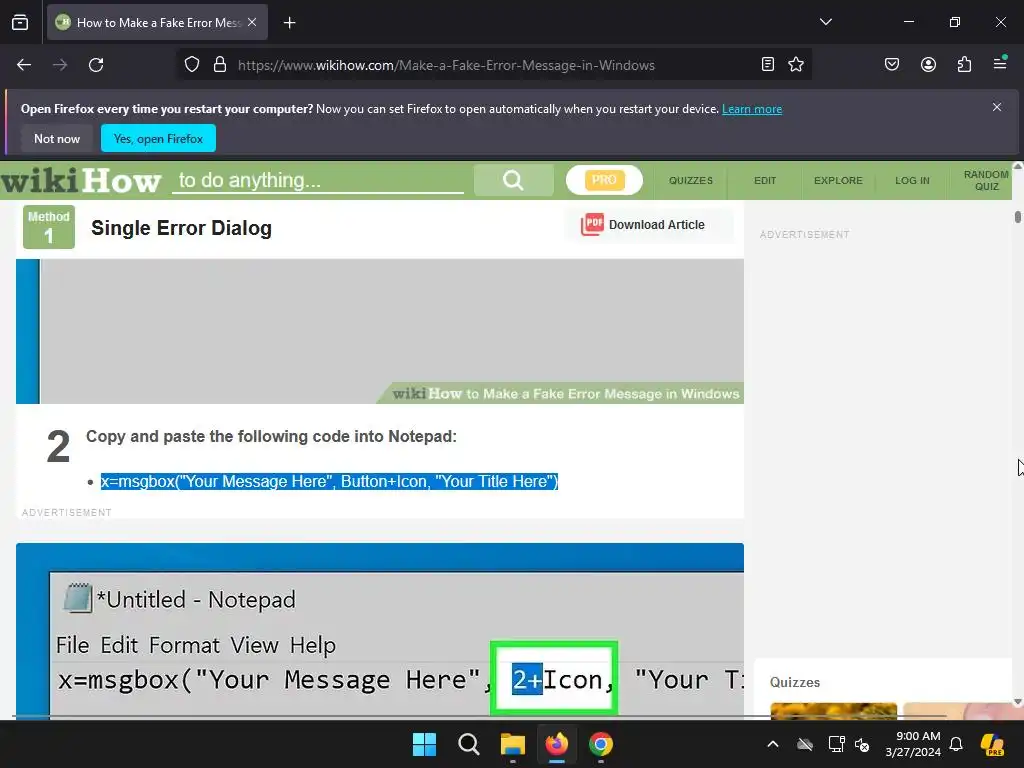Open Windows taskbar search

[469, 744]
